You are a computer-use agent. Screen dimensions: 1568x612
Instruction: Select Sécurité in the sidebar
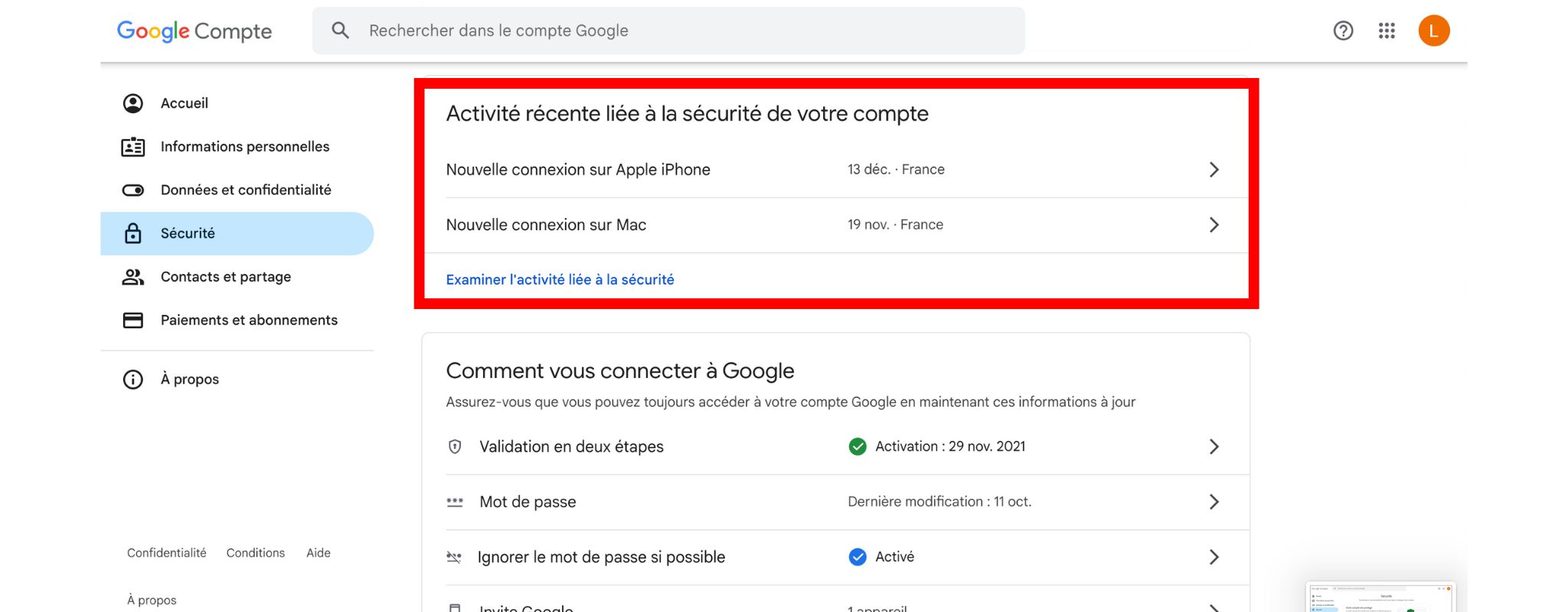pos(188,233)
